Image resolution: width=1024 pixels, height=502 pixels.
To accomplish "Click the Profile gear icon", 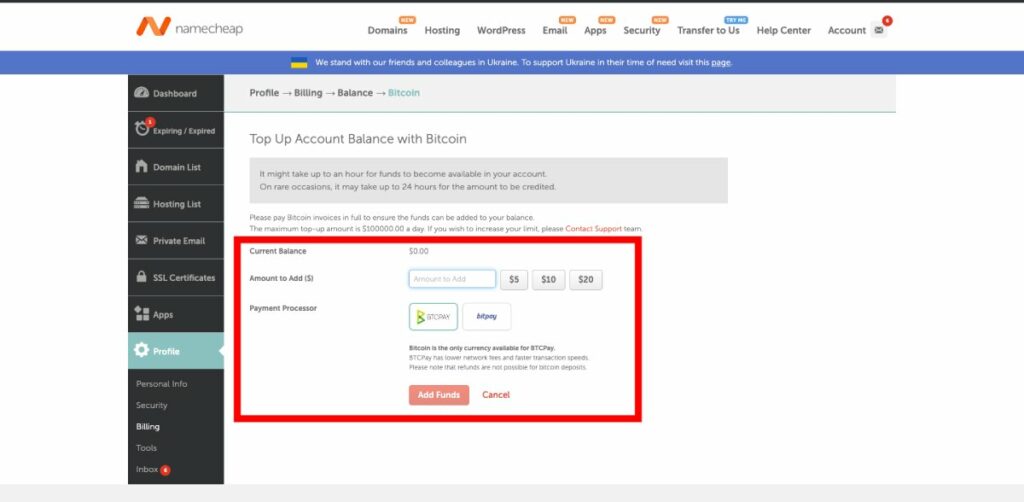I will [141, 351].
